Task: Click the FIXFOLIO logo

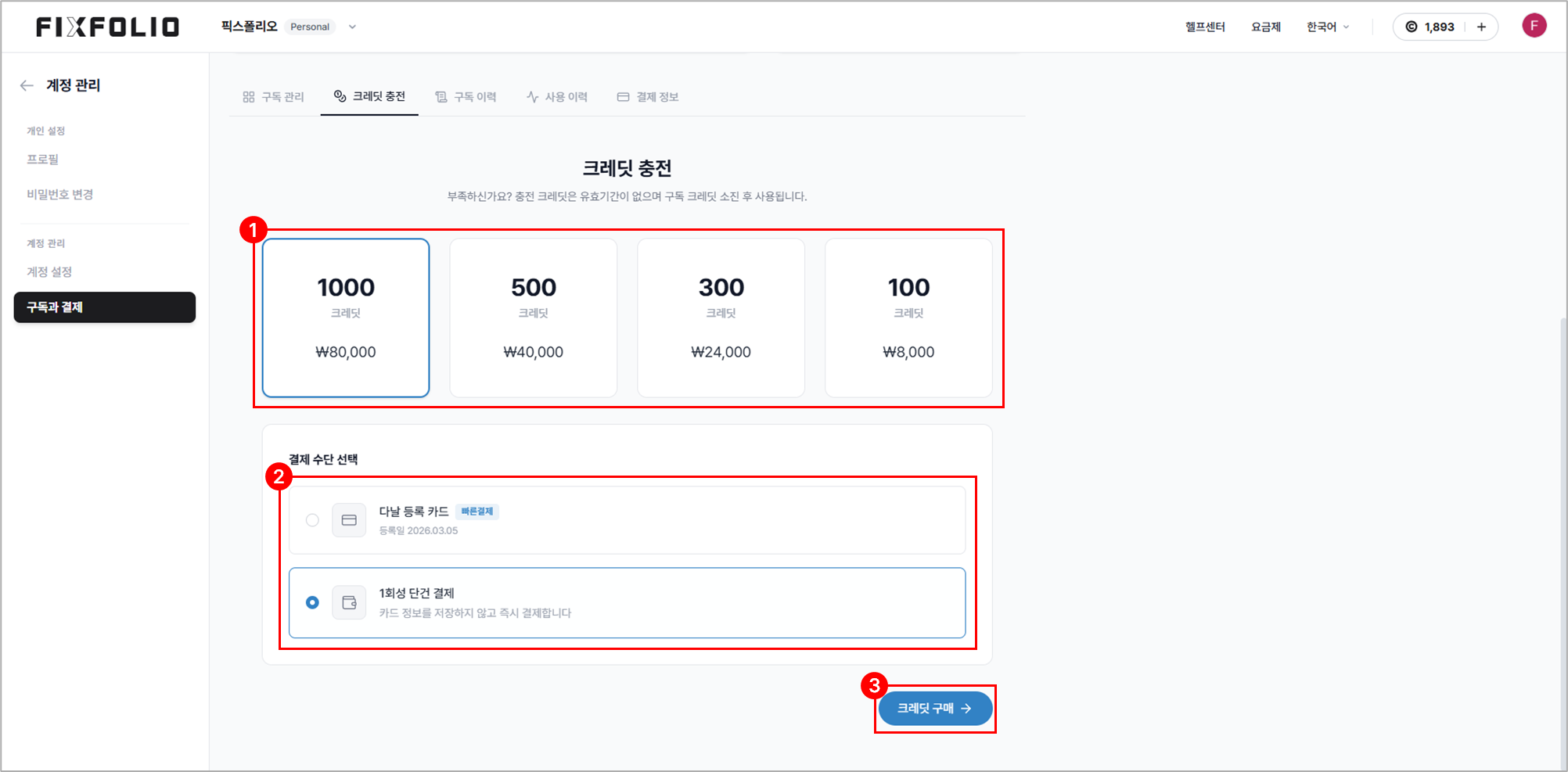Action: (x=107, y=27)
